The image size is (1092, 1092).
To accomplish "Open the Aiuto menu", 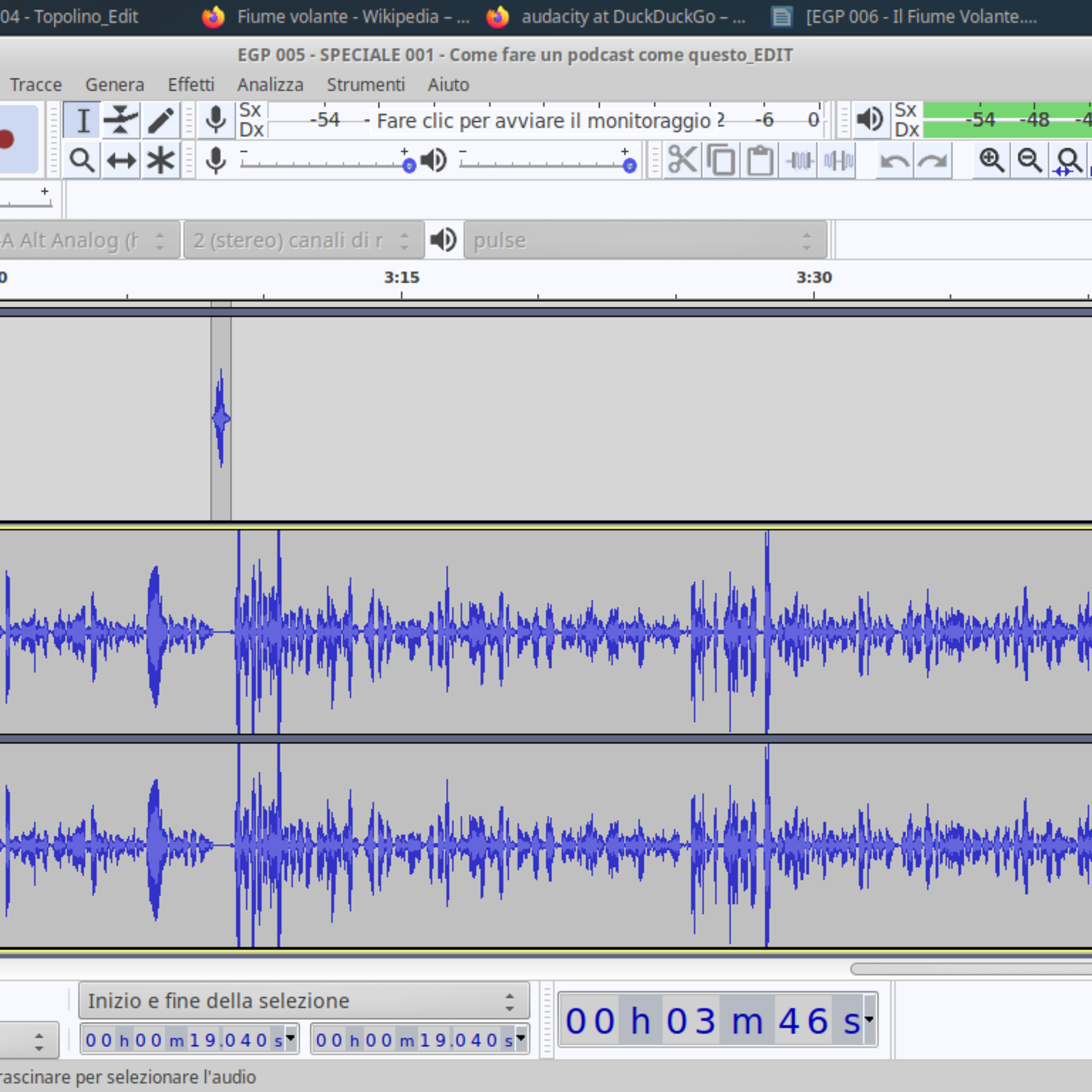I will click(448, 85).
